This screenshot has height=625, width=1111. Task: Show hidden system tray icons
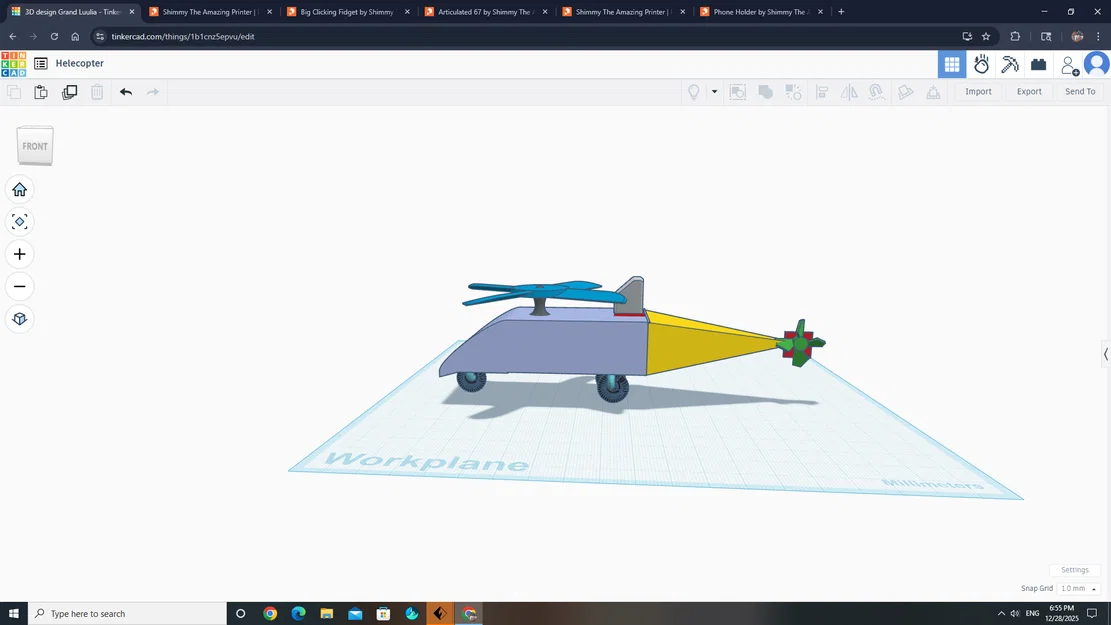[x=1001, y=614]
